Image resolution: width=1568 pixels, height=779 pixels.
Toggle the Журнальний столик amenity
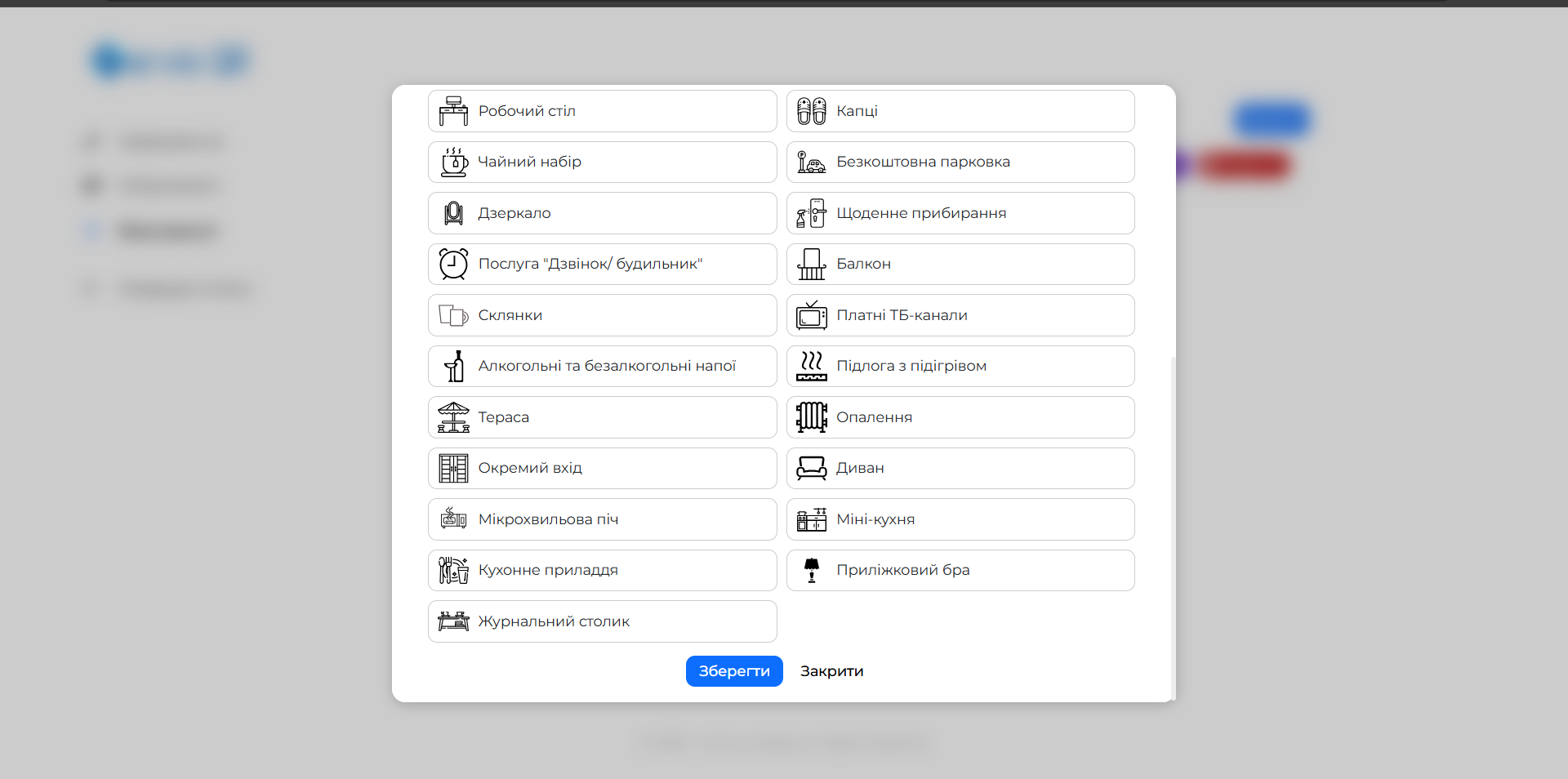(x=602, y=621)
